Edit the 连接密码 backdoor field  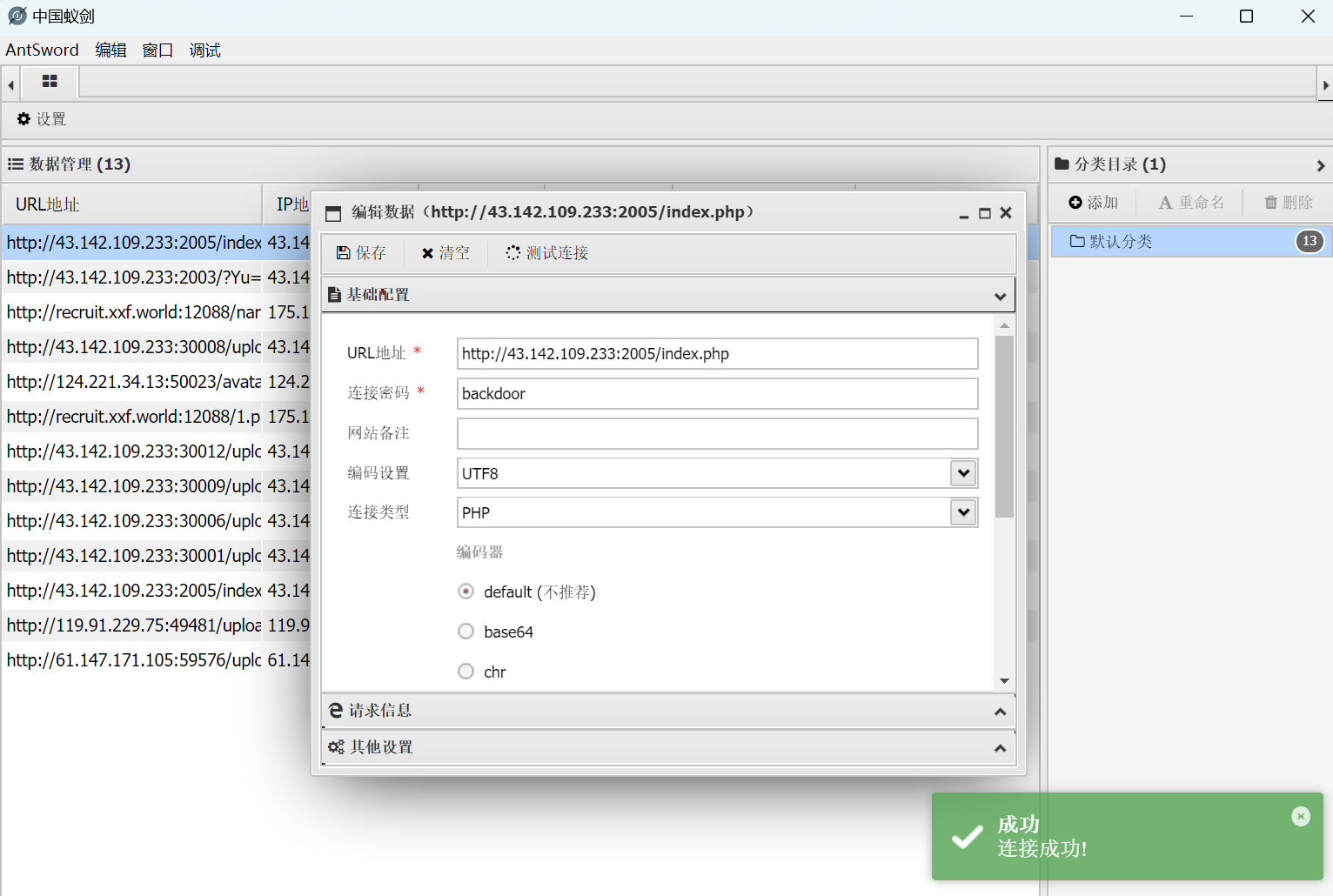click(718, 394)
